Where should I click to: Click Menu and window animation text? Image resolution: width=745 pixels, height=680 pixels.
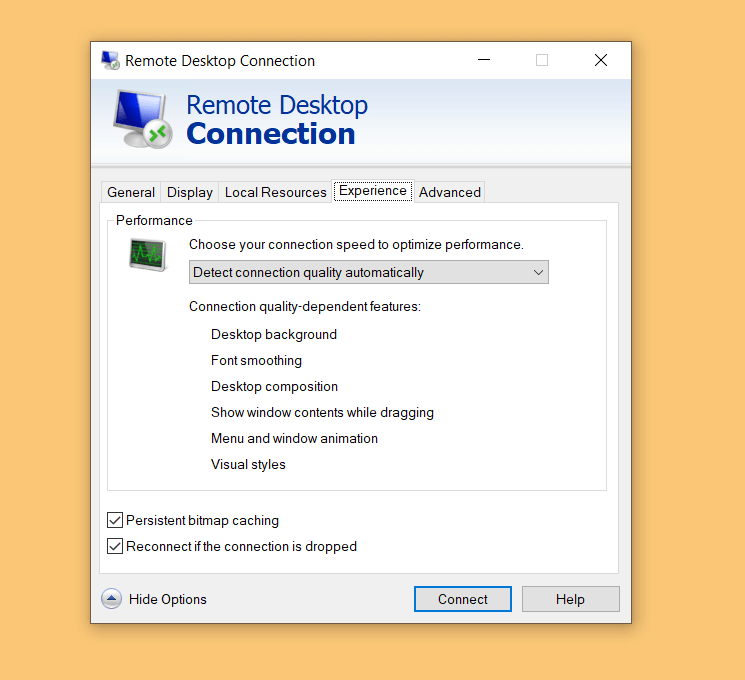(x=295, y=438)
